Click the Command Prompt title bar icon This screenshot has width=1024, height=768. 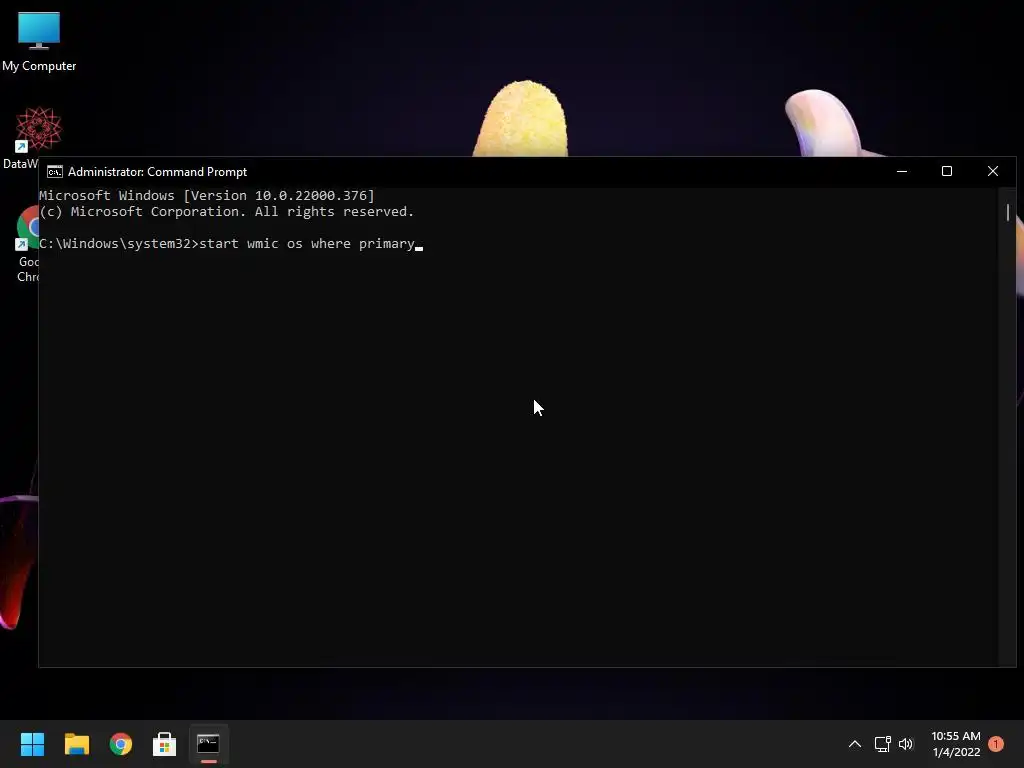(x=55, y=172)
